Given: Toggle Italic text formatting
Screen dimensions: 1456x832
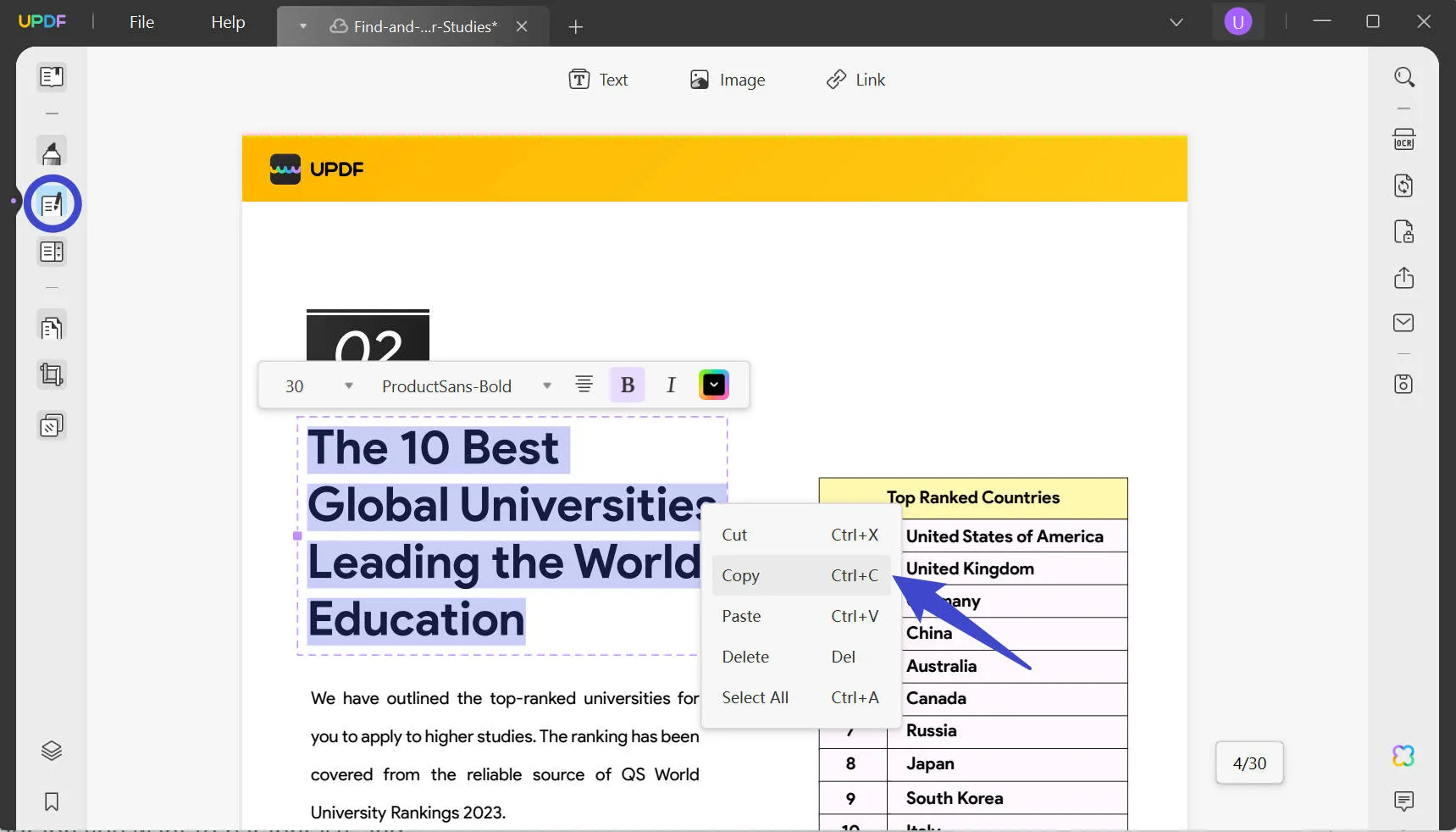Looking at the screenshot, I should [671, 385].
